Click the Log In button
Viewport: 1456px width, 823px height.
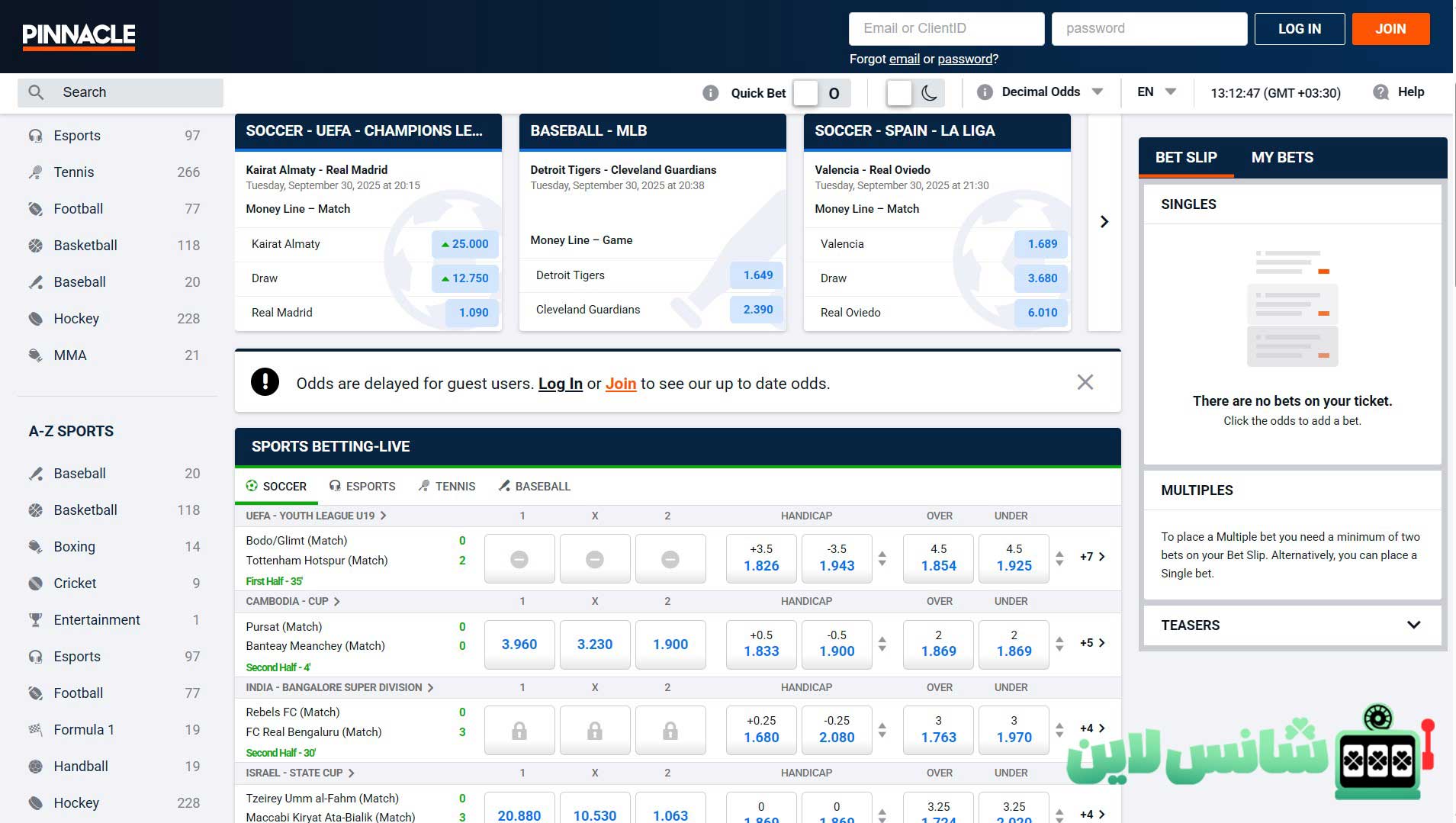pyautogui.click(x=1299, y=29)
